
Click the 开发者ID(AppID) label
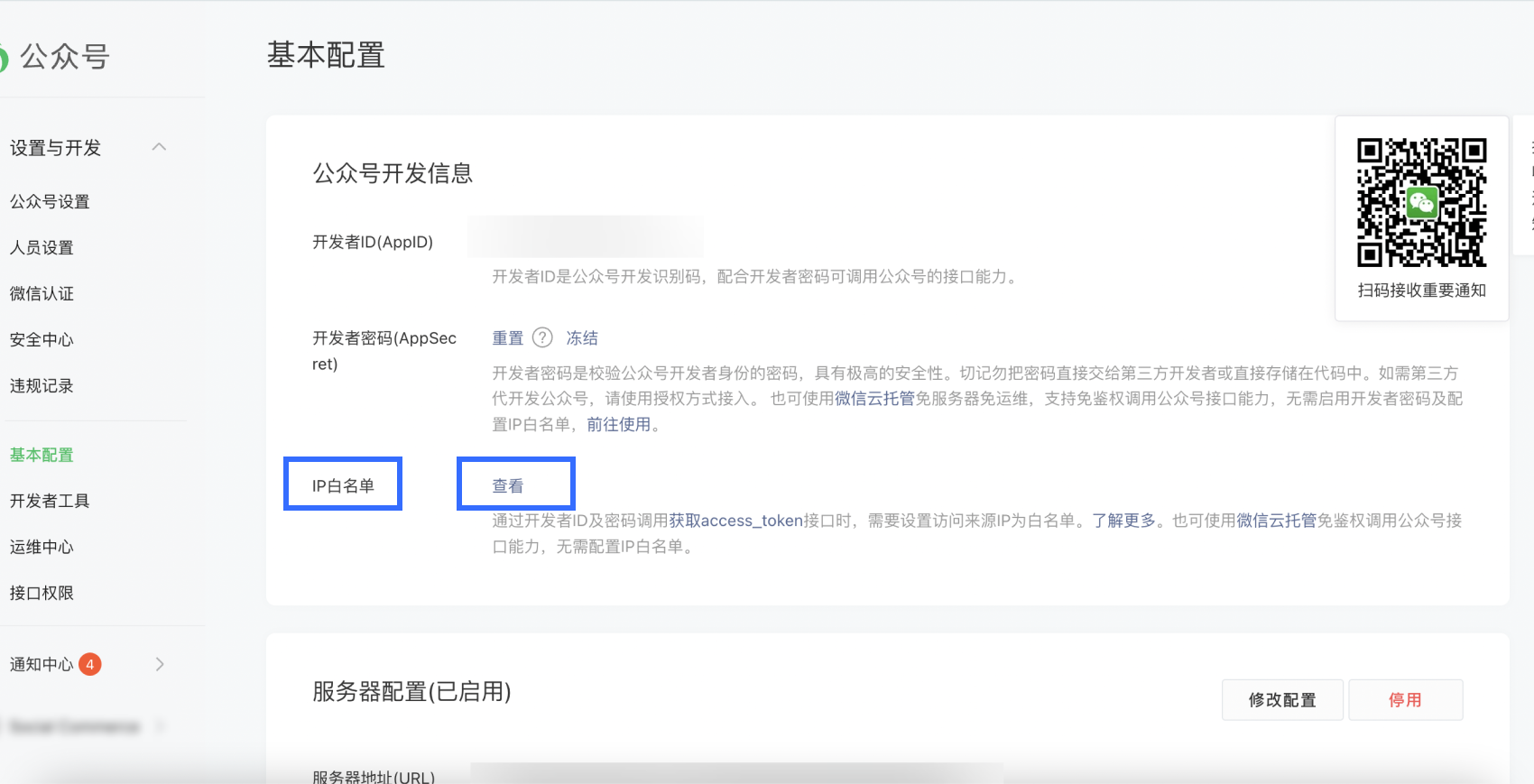tap(373, 242)
